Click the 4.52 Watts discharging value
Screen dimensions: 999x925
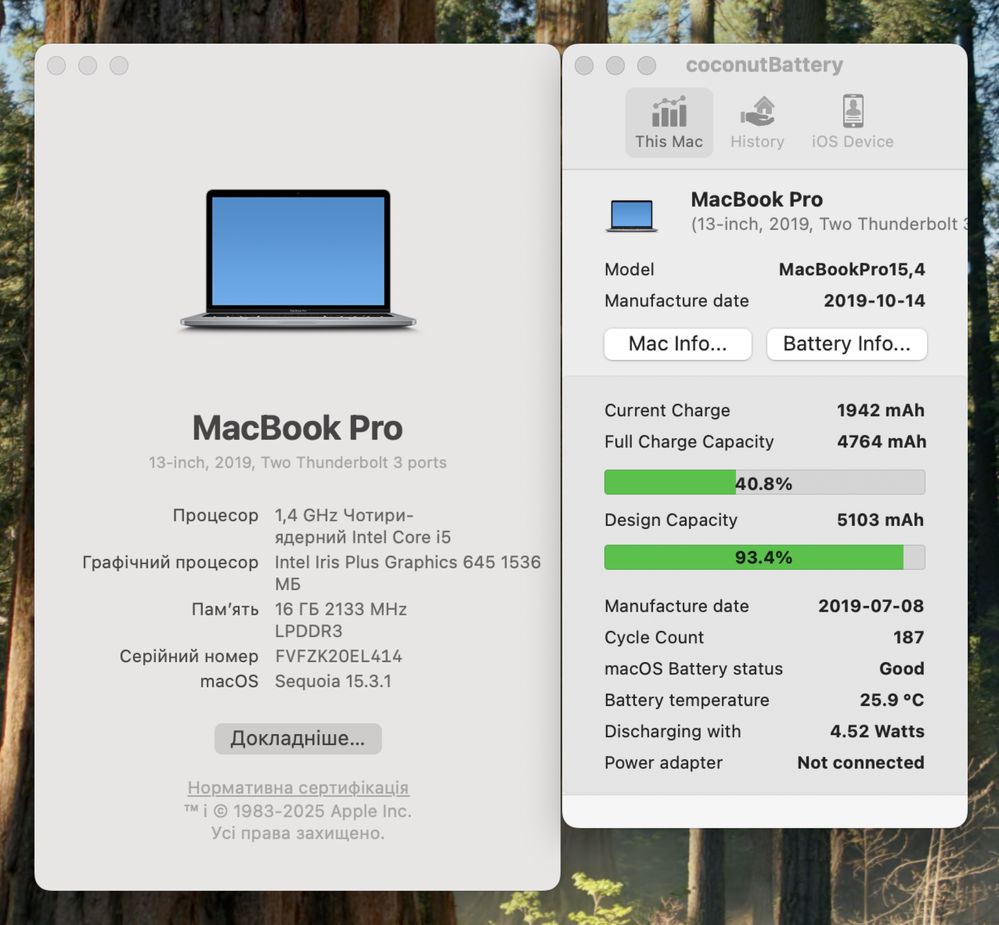click(x=877, y=731)
